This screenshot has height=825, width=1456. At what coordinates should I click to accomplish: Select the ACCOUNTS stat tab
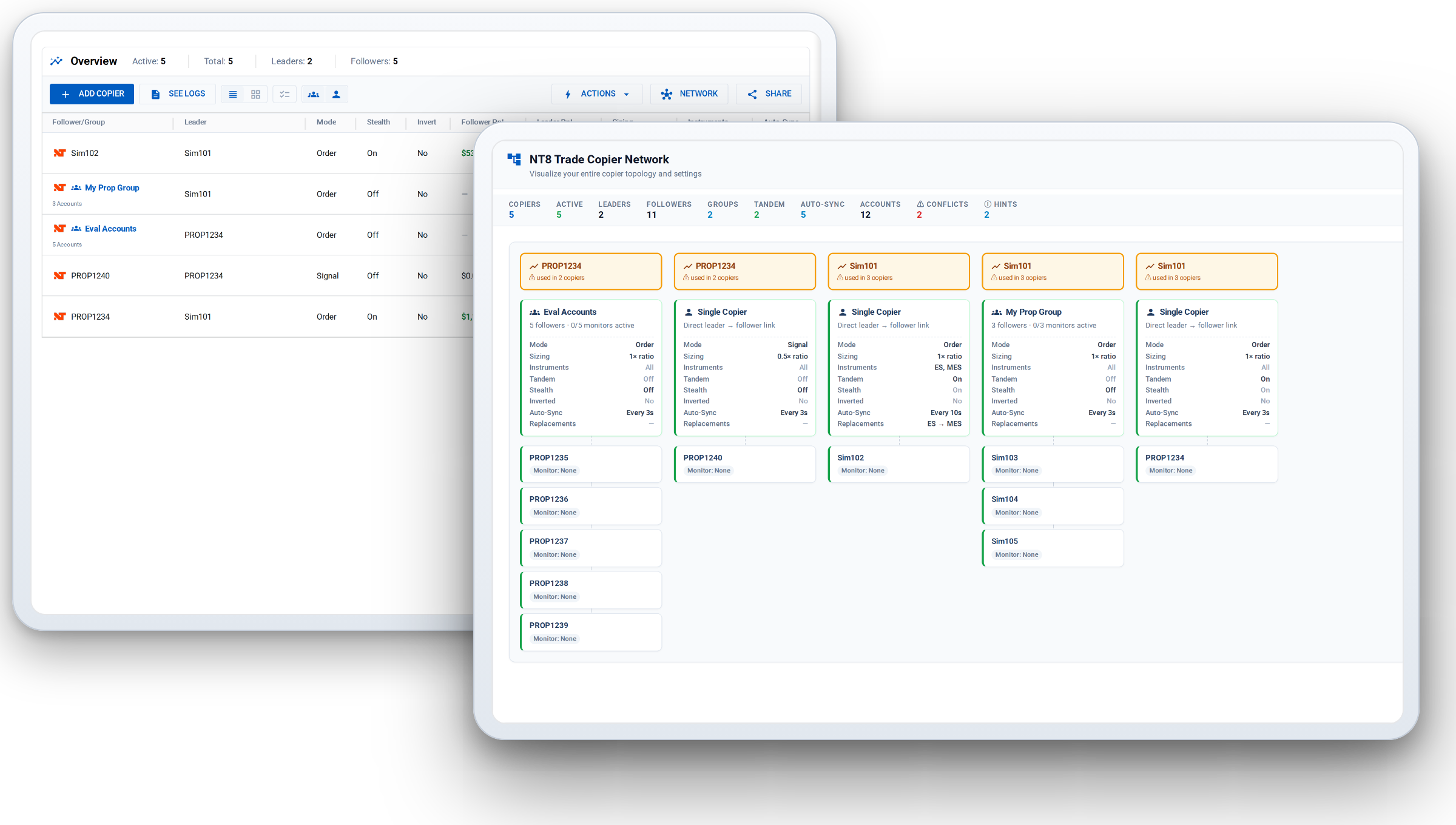click(x=880, y=209)
